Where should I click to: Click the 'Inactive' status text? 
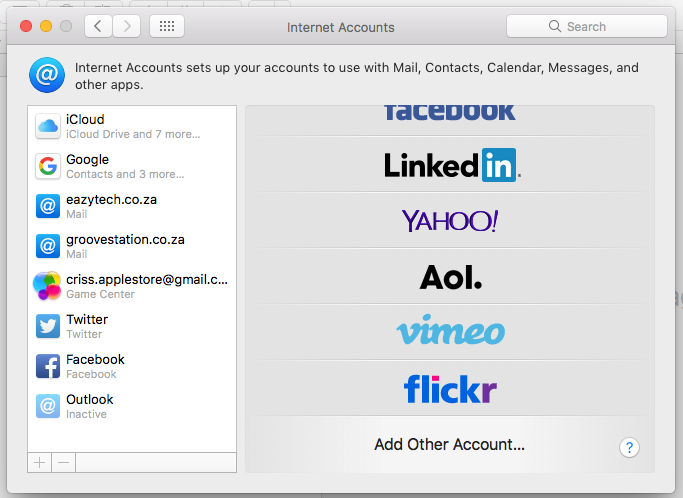(x=86, y=414)
